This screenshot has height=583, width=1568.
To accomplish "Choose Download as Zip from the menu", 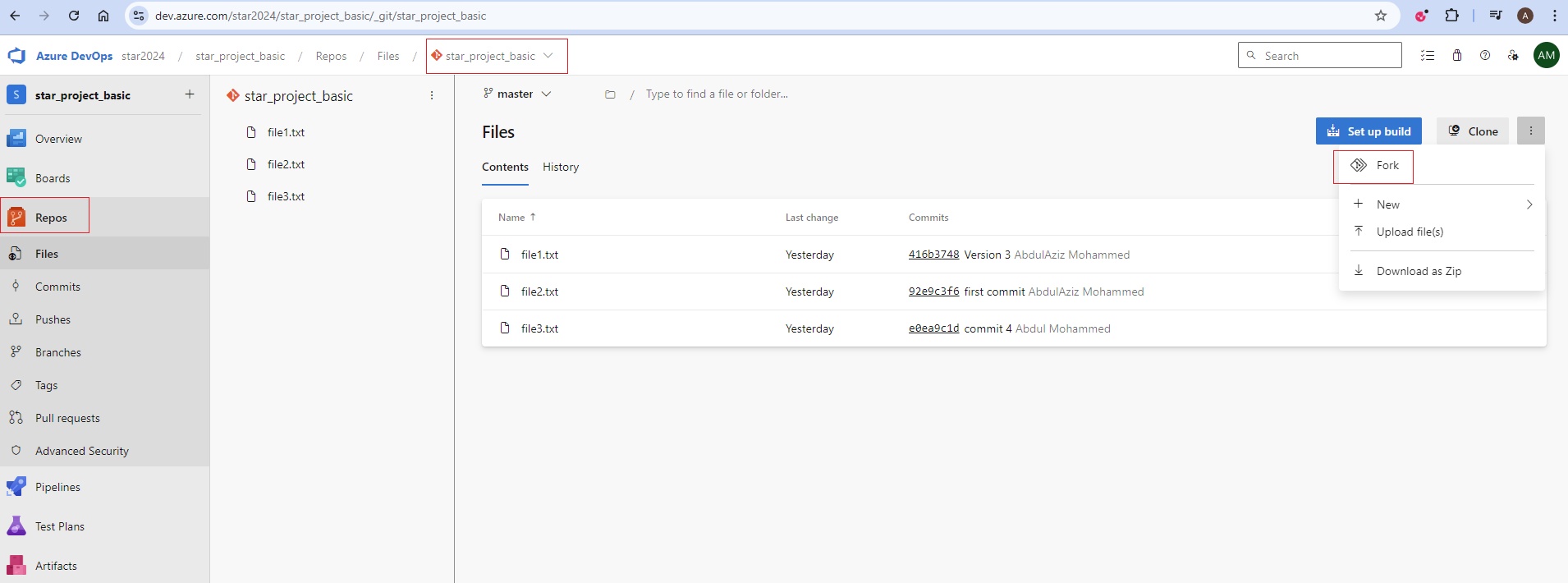I will pos(1442,271).
